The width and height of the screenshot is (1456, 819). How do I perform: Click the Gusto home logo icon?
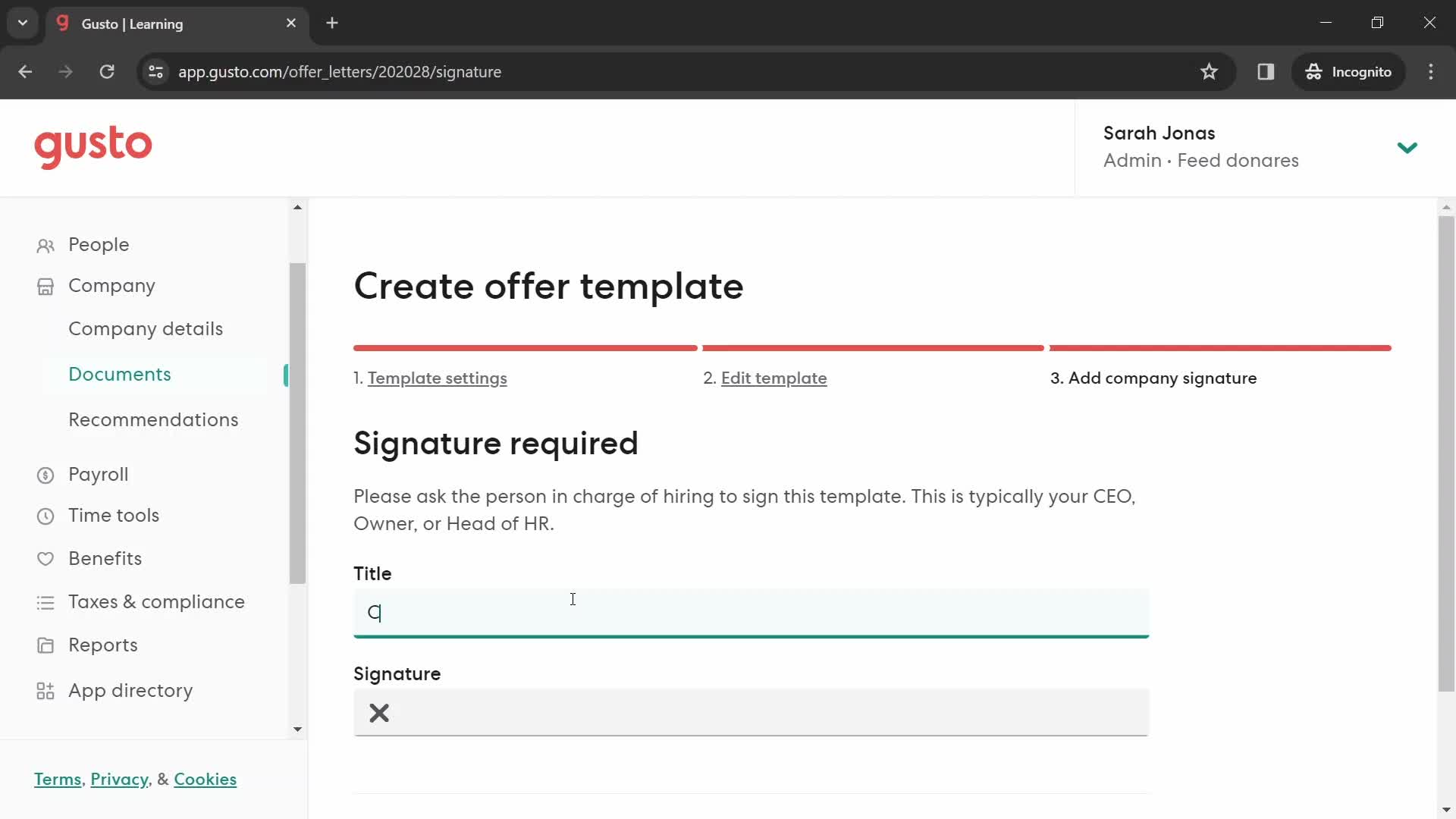(x=93, y=146)
